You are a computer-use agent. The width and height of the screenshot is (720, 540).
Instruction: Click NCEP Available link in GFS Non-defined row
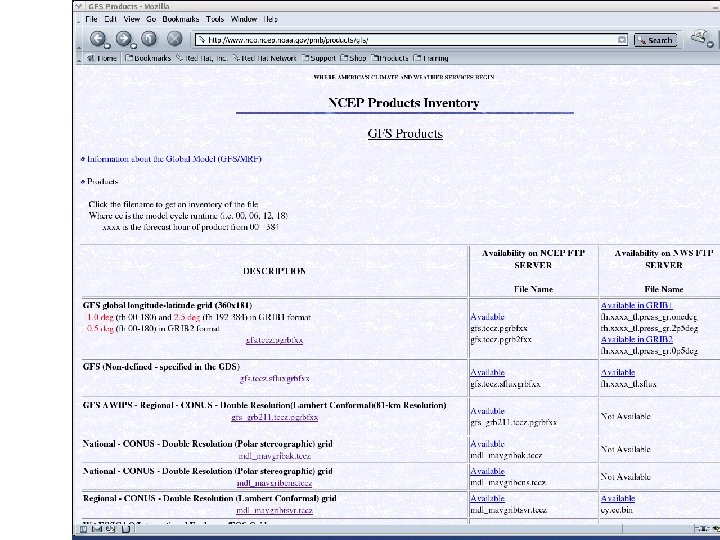click(487, 372)
